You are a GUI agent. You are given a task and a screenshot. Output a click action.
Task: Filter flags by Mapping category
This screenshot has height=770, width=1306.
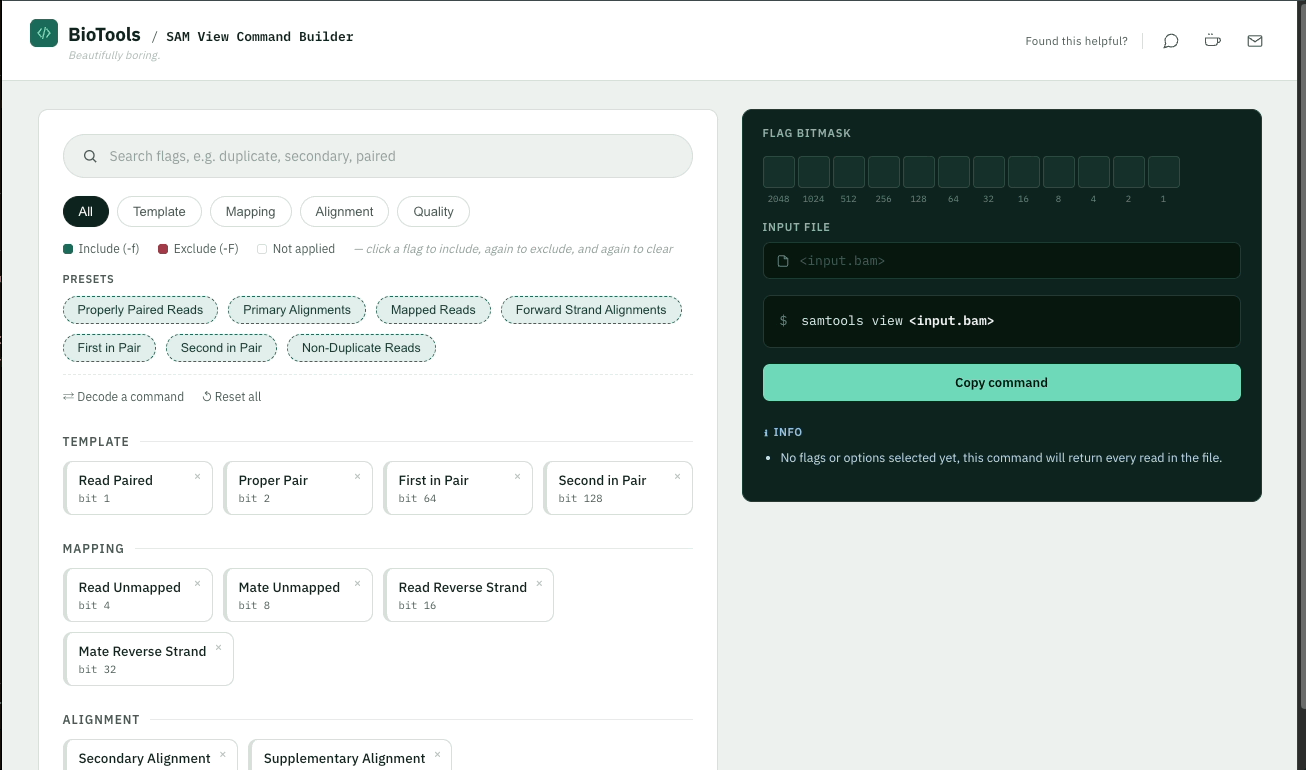tap(250, 211)
